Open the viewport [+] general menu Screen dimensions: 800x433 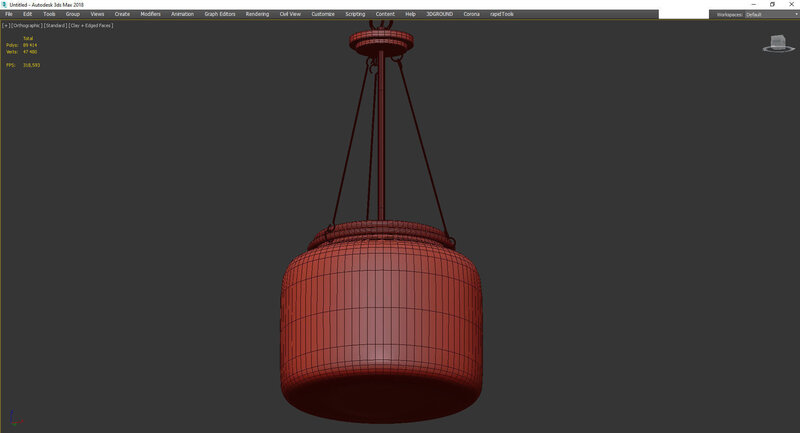click(5, 25)
